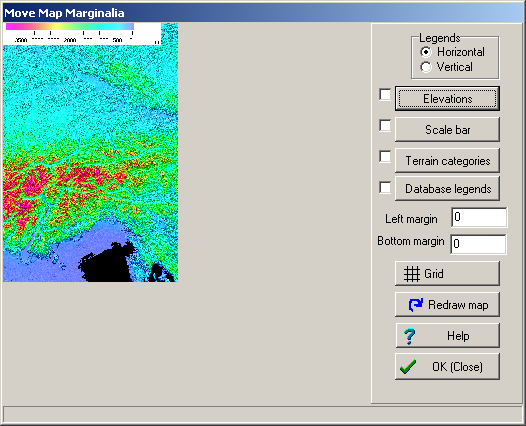Viewport: 526px width, 426px height.
Task: Open the Elevations legend button
Action: coord(448,99)
